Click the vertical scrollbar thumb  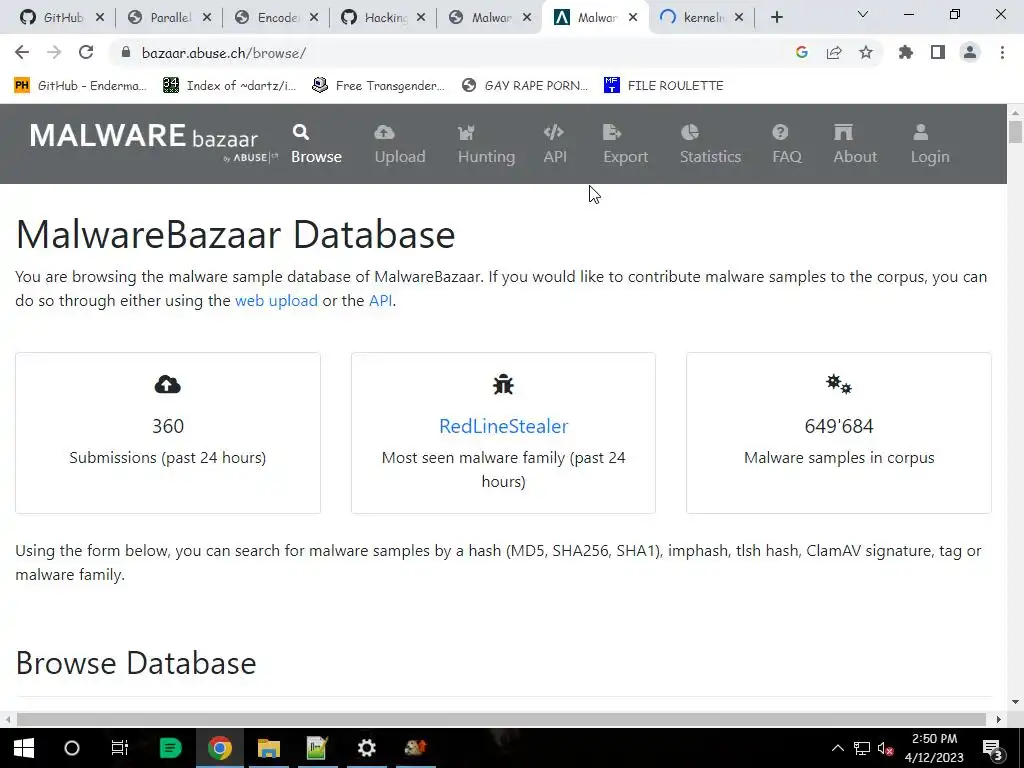(x=1015, y=131)
